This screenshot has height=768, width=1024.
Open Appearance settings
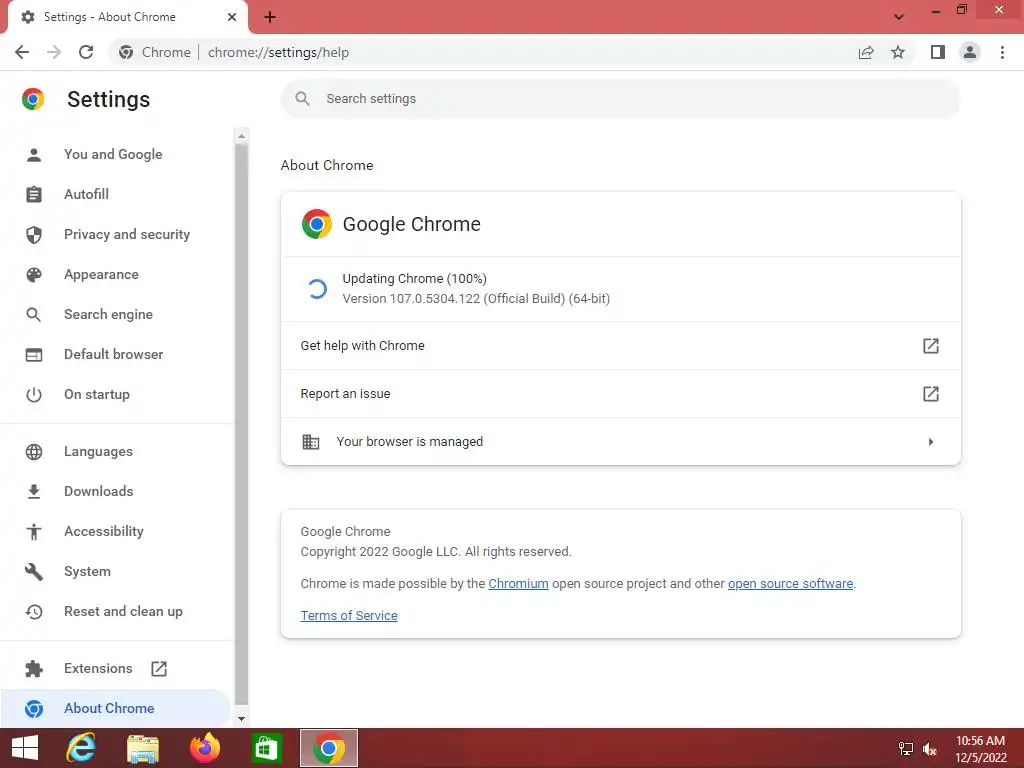[x=101, y=274]
